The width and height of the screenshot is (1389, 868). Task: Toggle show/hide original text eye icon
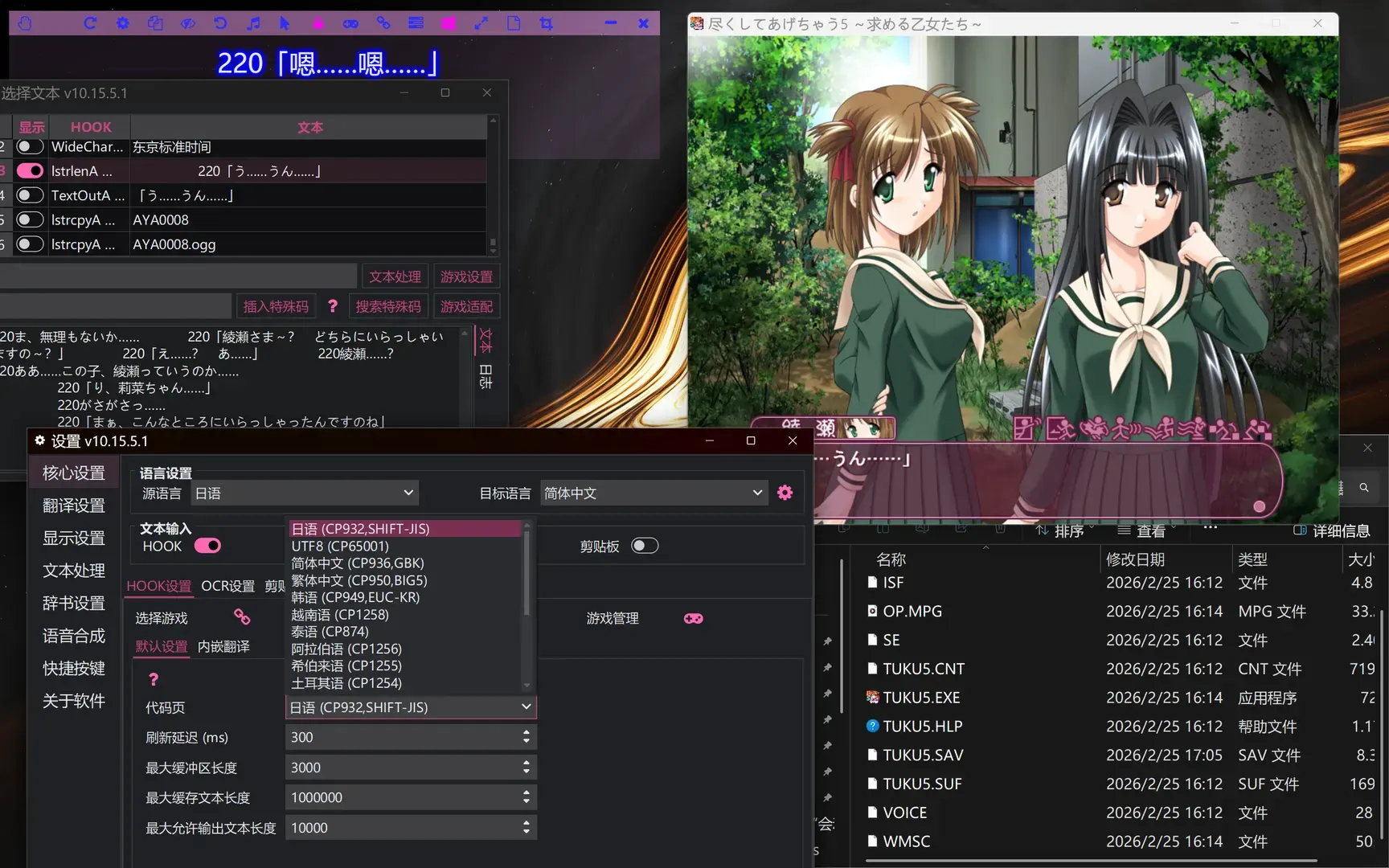(x=188, y=23)
